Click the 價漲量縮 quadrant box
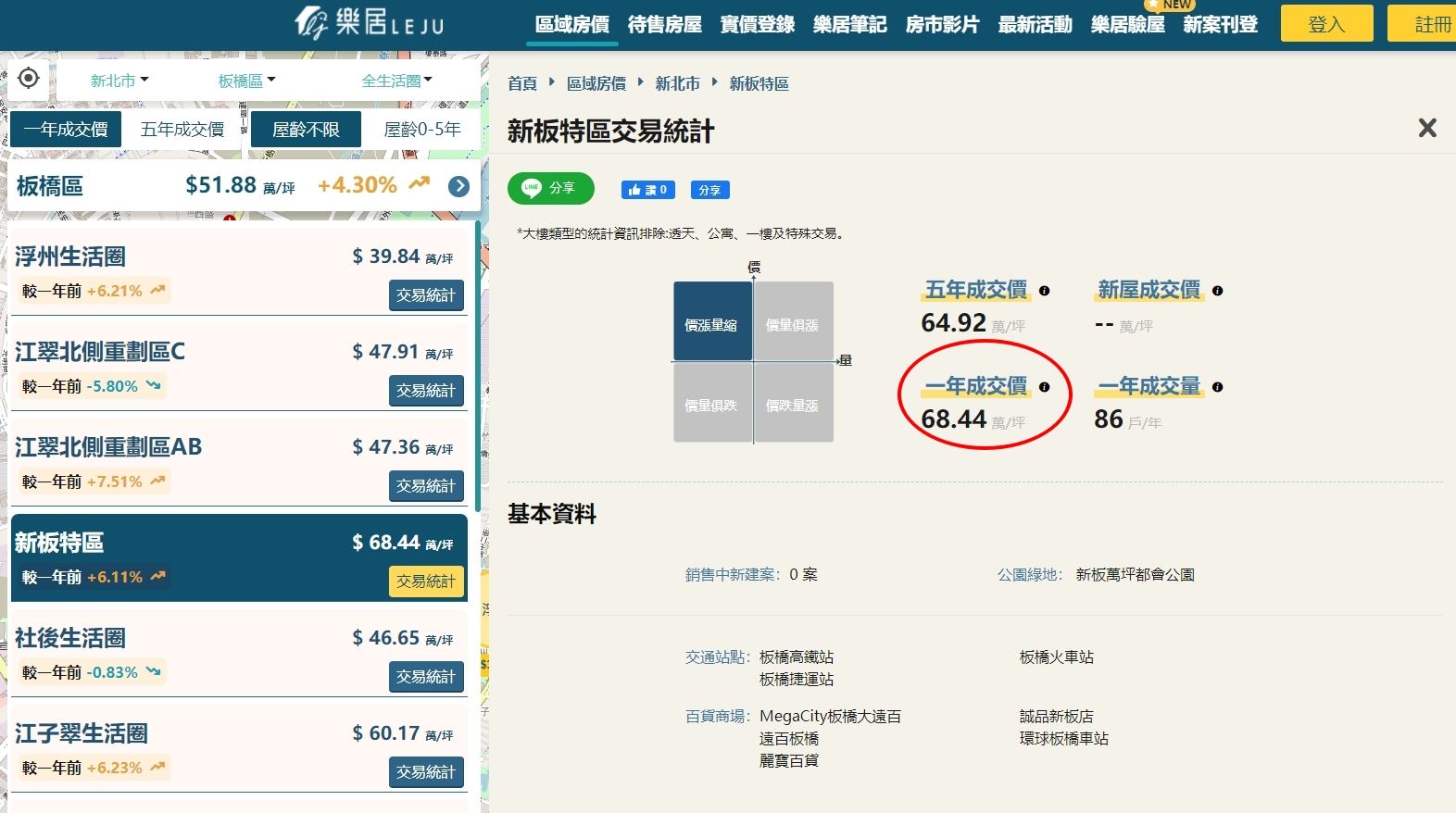The width and height of the screenshot is (1456, 813). pos(712,321)
